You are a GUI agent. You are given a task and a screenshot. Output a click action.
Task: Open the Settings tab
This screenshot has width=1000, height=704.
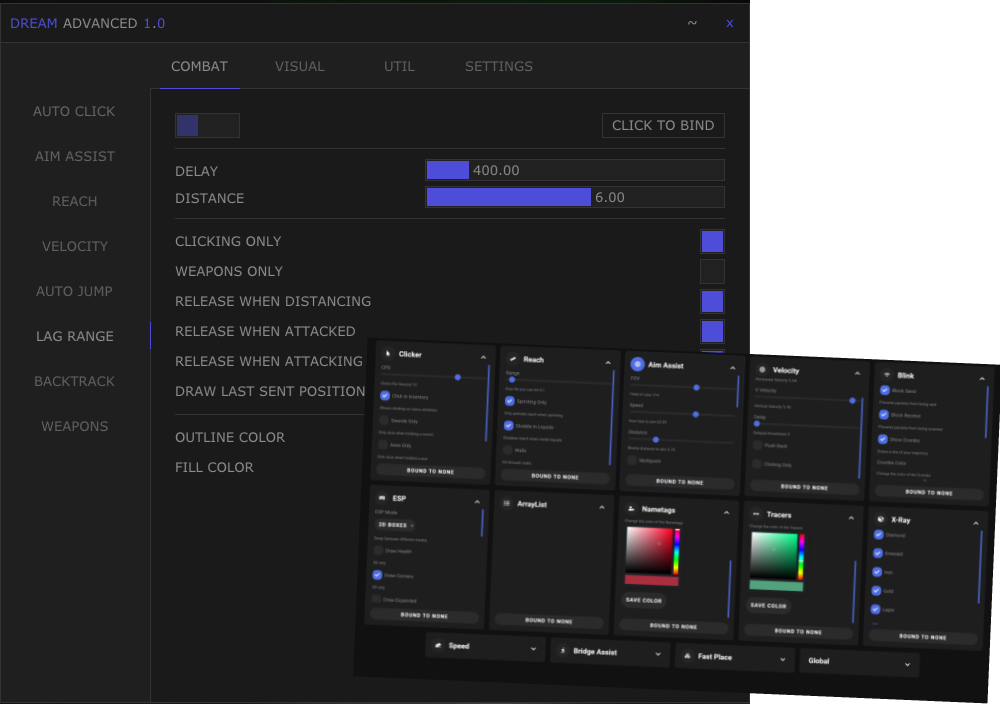tap(499, 66)
